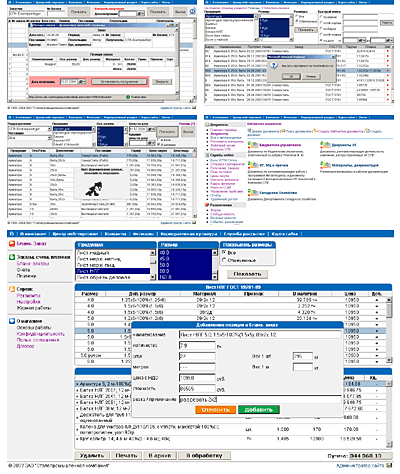The image size is (400, 474).
Task: Click the Развлечения heading icon
Action: click(207, 205)
